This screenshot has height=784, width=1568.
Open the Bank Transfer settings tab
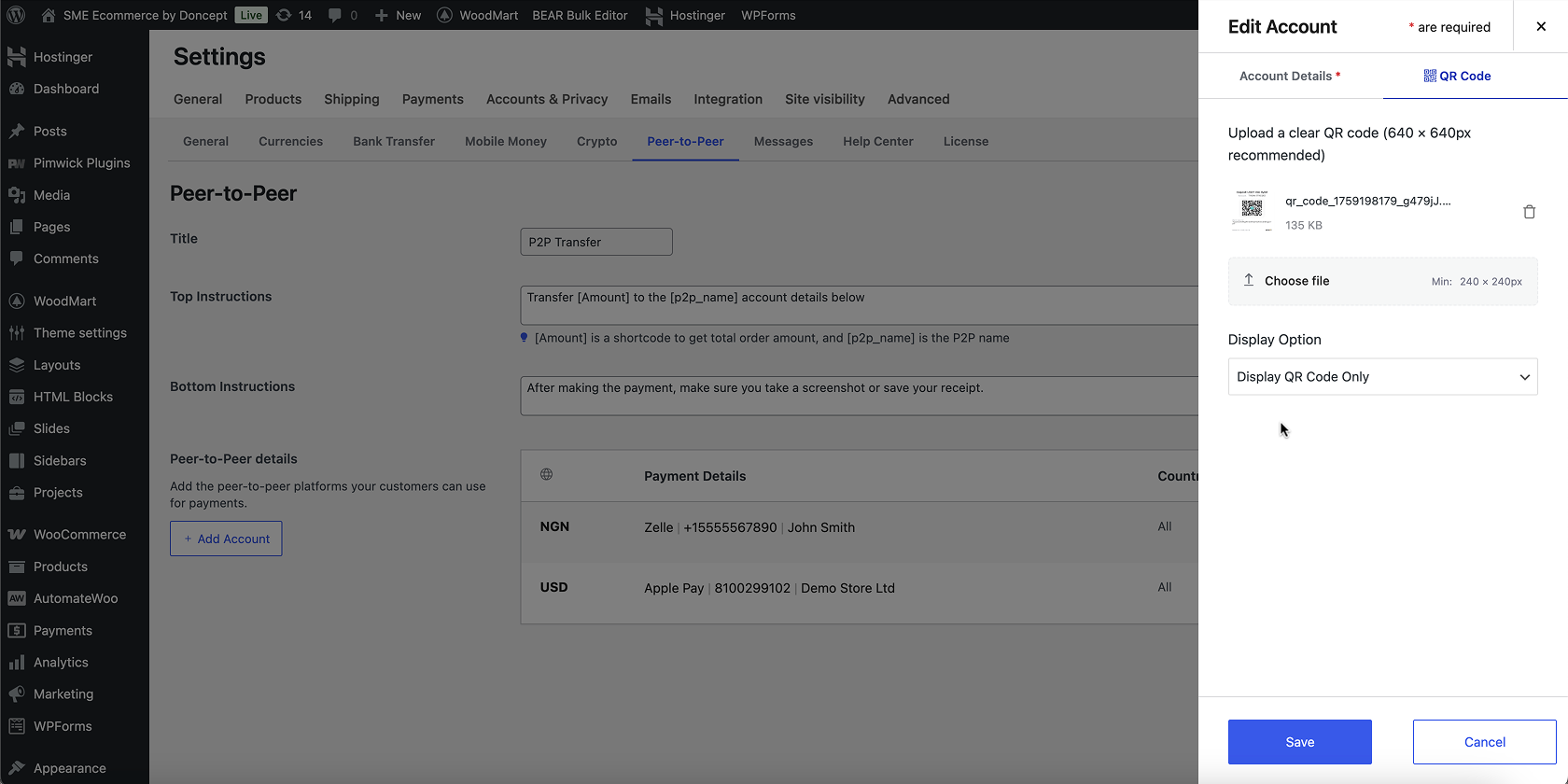pyautogui.click(x=394, y=141)
